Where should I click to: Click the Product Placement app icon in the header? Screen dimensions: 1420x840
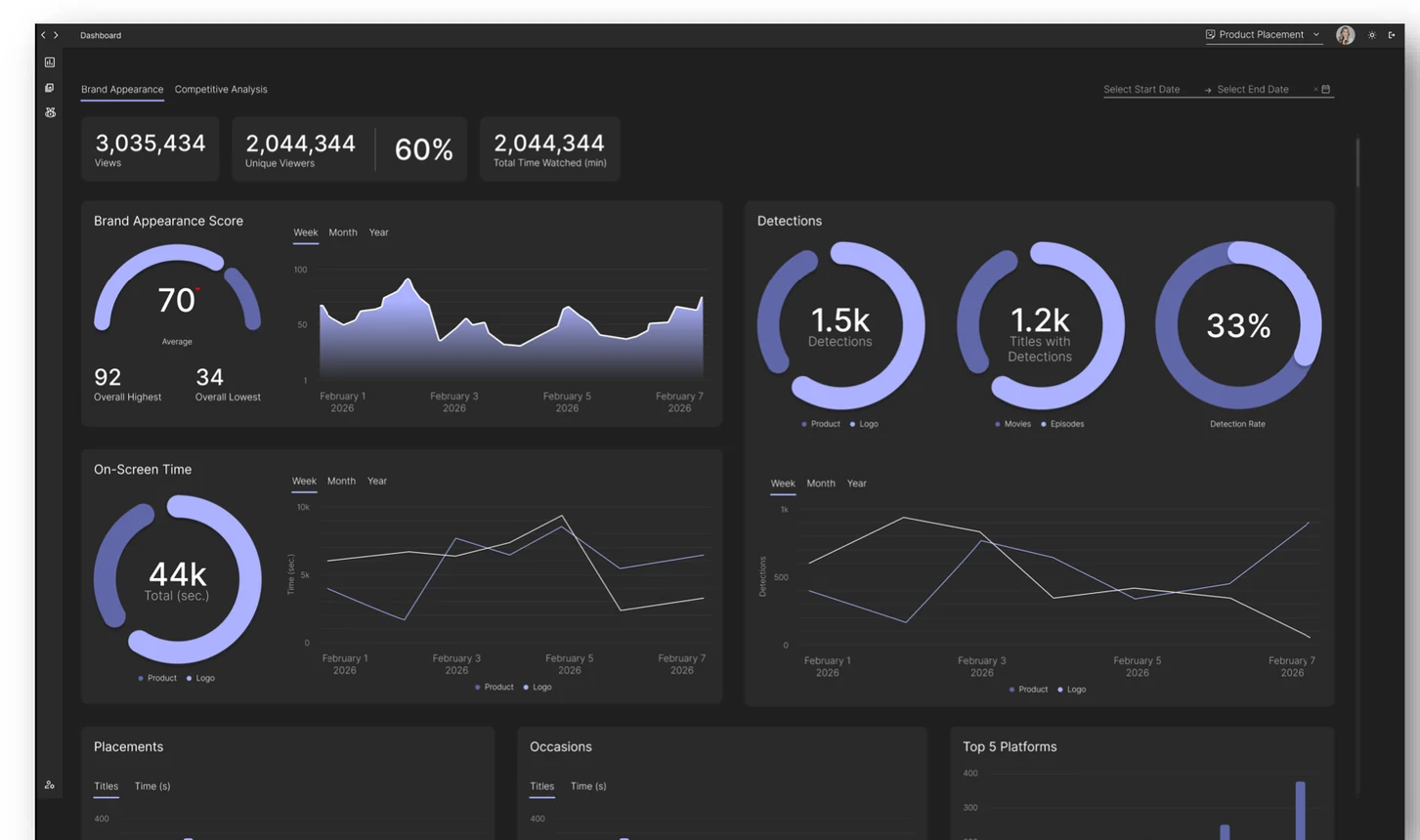(1210, 34)
